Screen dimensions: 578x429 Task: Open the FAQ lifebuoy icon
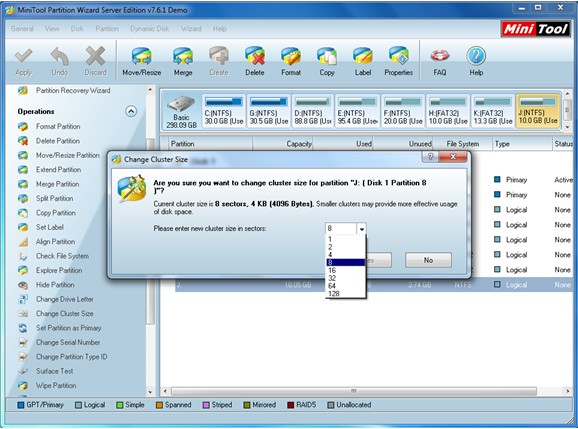(440, 56)
